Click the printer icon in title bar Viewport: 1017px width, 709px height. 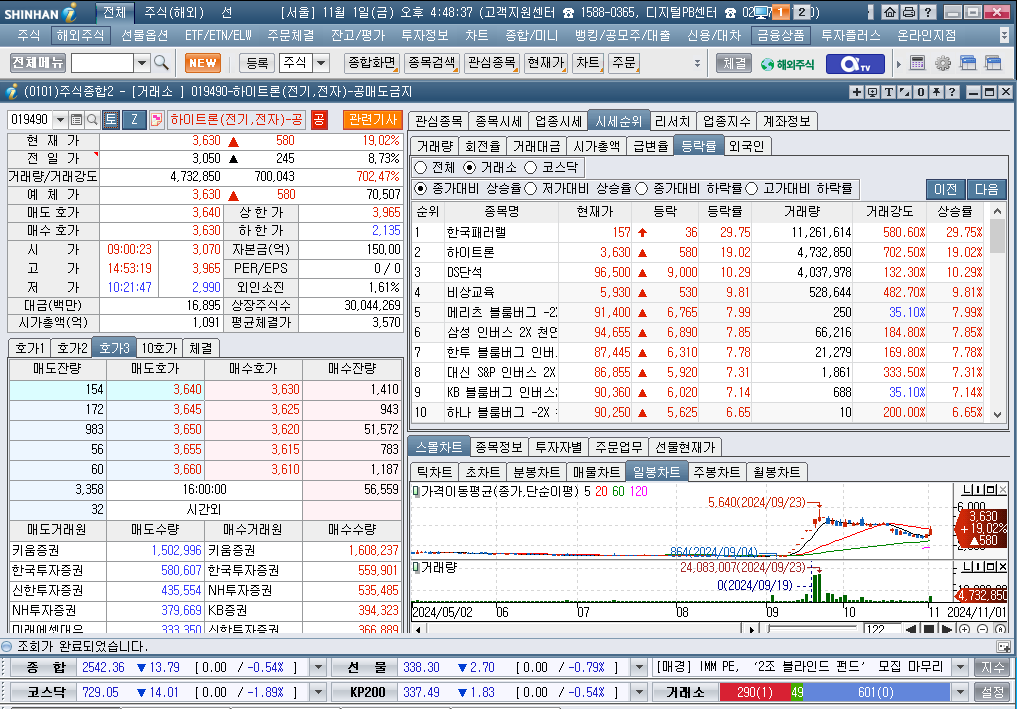coord(909,12)
